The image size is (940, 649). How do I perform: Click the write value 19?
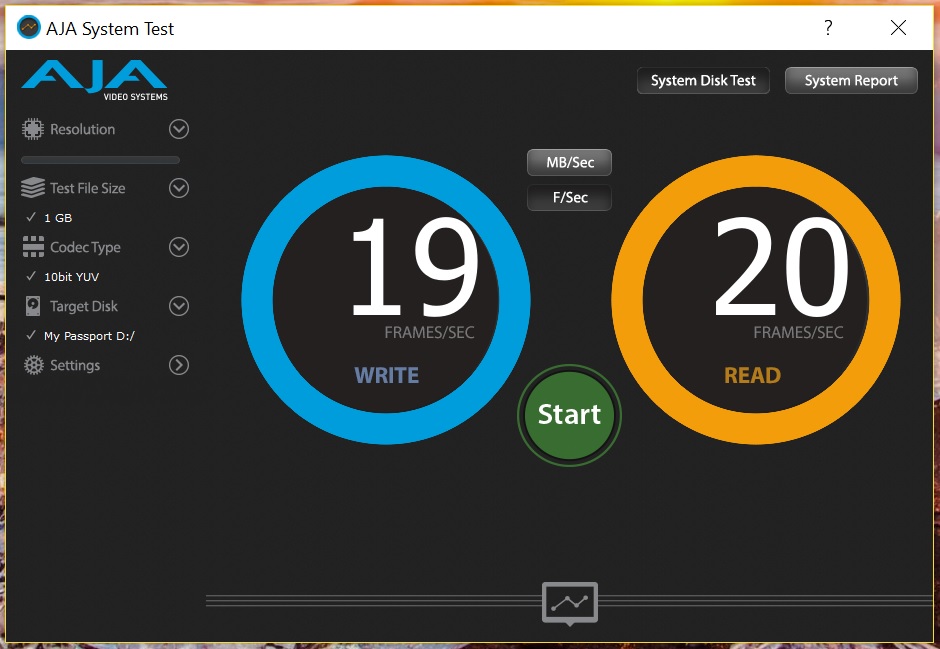415,267
